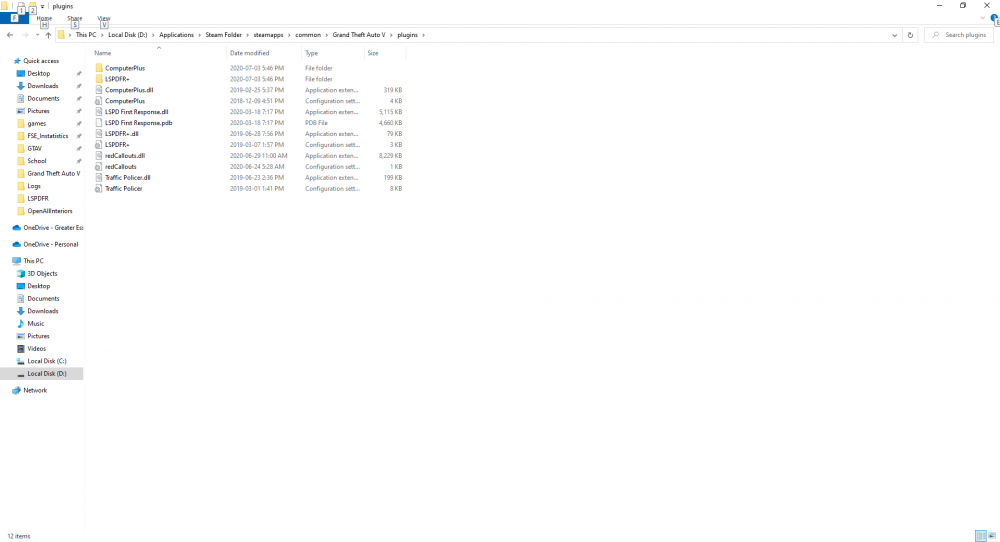Screen dimensions: 1000x542
Task: Open the address bar history dropdown
Action: (894, 35)
